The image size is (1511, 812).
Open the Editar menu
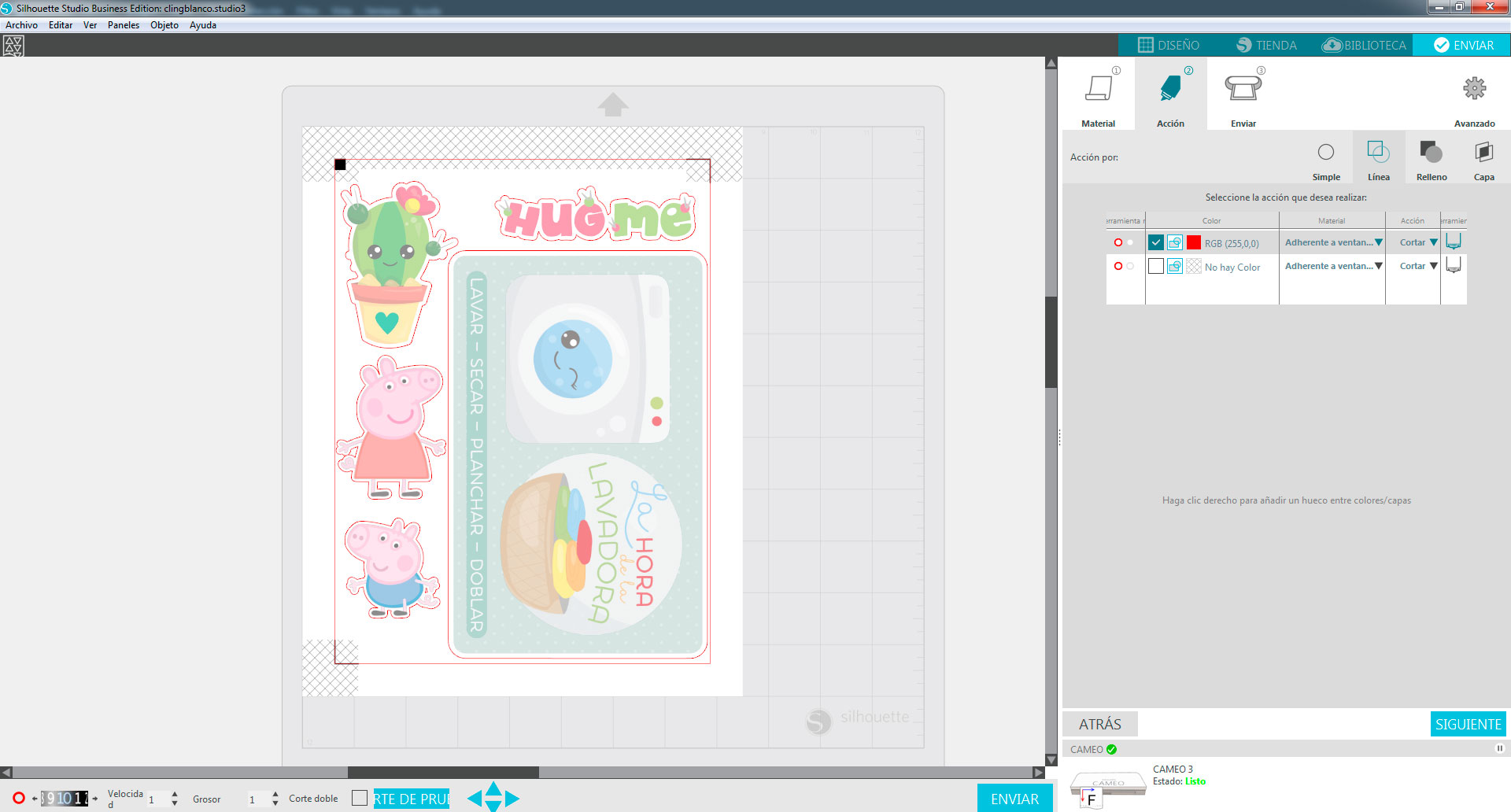(61, 25)
